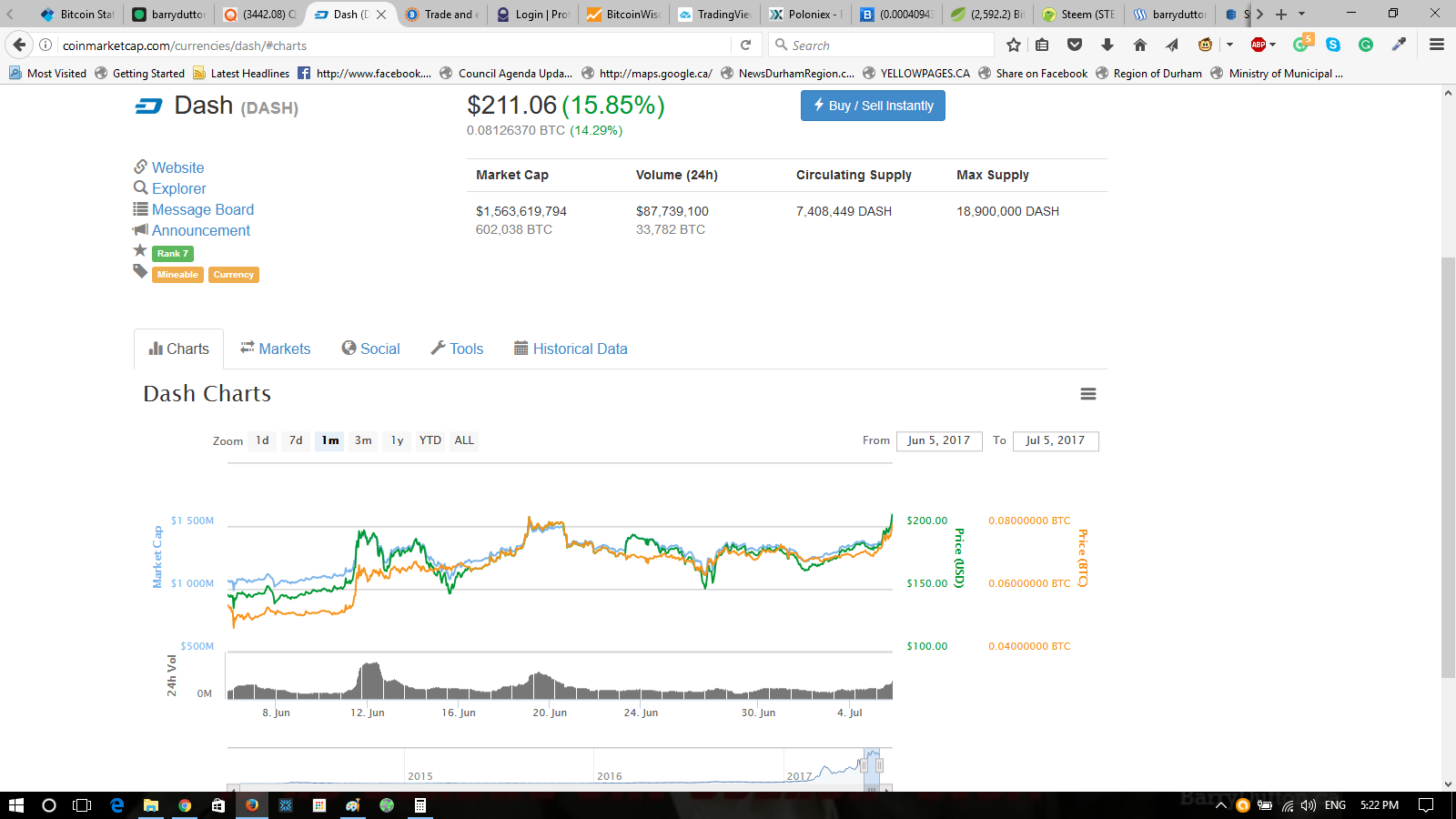1456x819 pixels.
Task: Open the Action Center notifications
Action: (x=1426, y=805)
